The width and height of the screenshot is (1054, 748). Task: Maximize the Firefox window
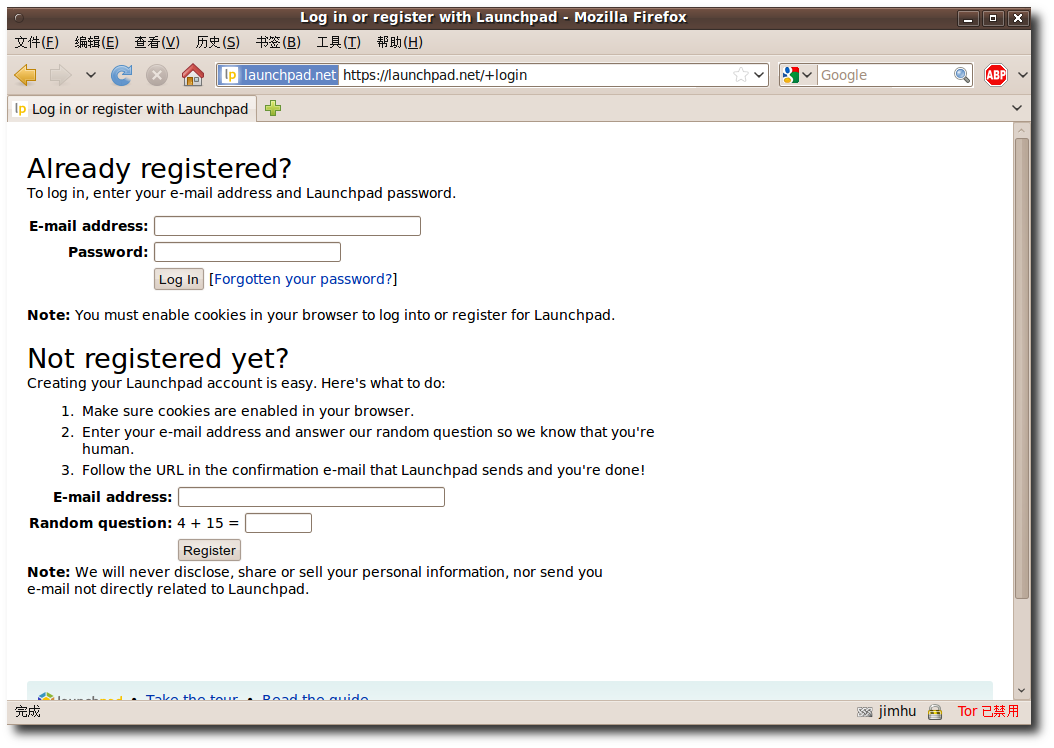(x=993, y=18)
